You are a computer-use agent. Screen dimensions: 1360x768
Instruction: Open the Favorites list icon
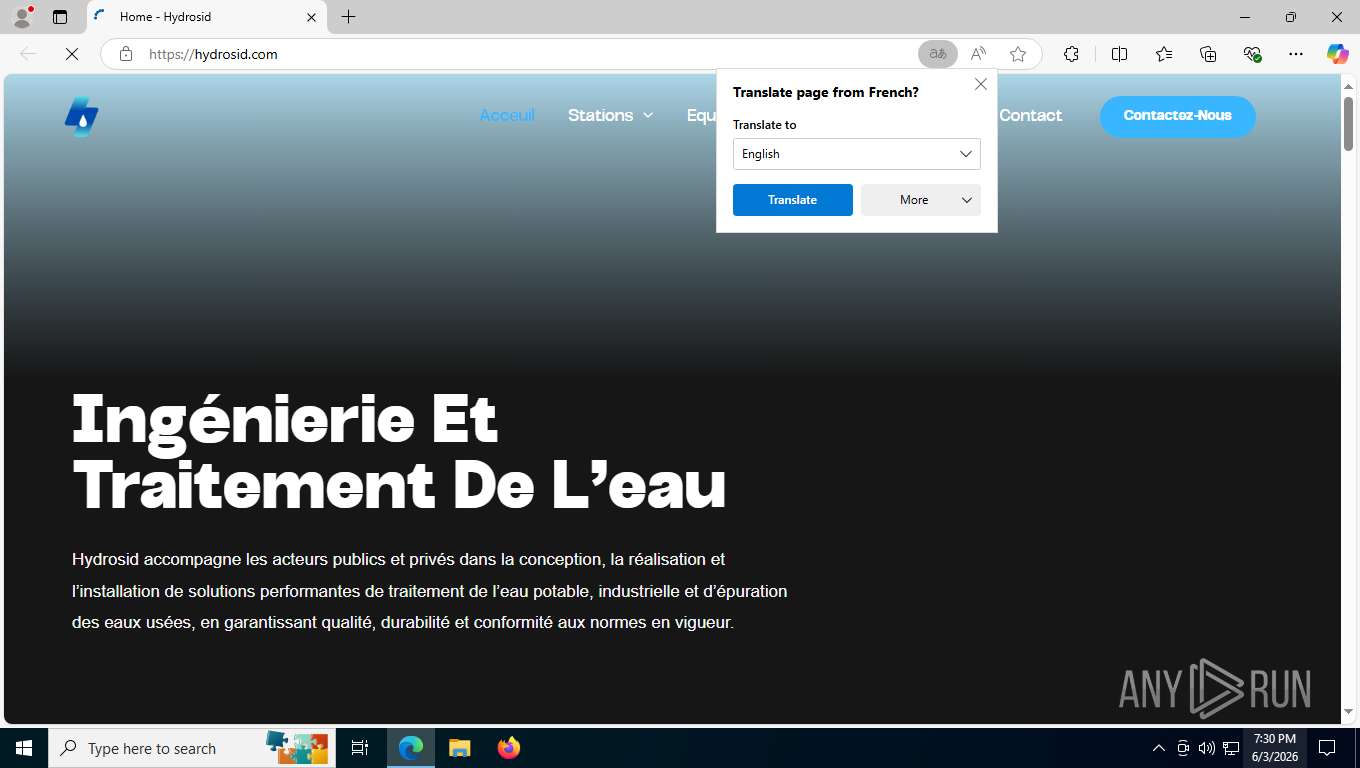pos(1164,54)
